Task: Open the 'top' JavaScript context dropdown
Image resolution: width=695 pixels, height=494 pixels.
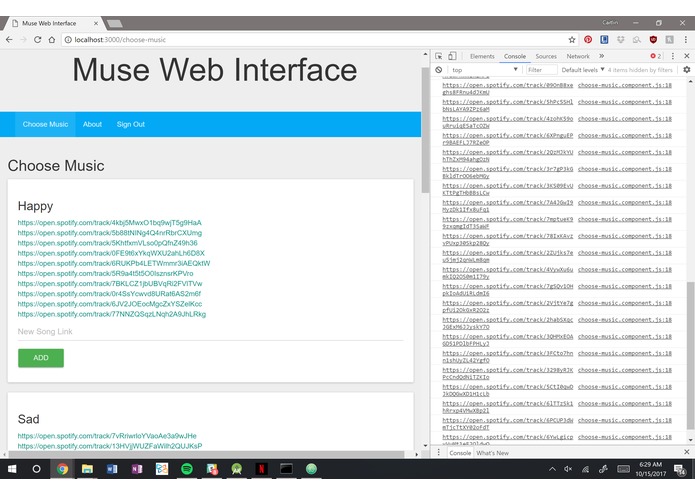Action: pos(484,70)
